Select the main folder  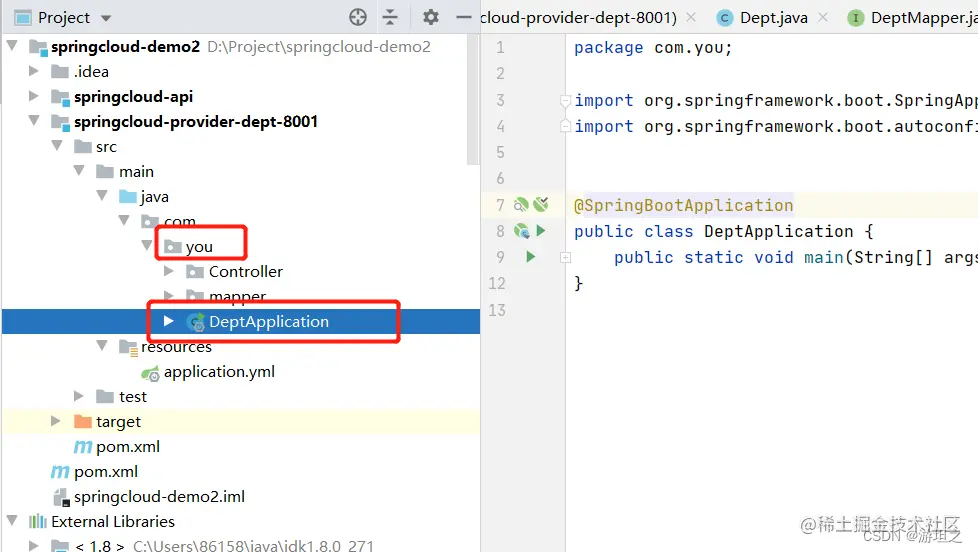(136, 172)
